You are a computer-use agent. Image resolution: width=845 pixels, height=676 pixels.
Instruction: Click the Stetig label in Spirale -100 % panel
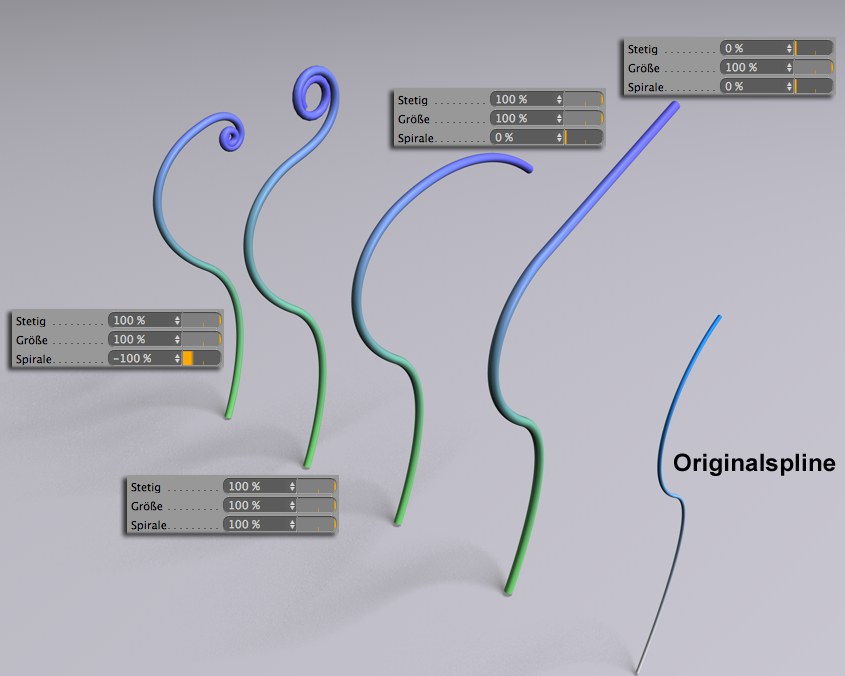(x=31, y=321)
